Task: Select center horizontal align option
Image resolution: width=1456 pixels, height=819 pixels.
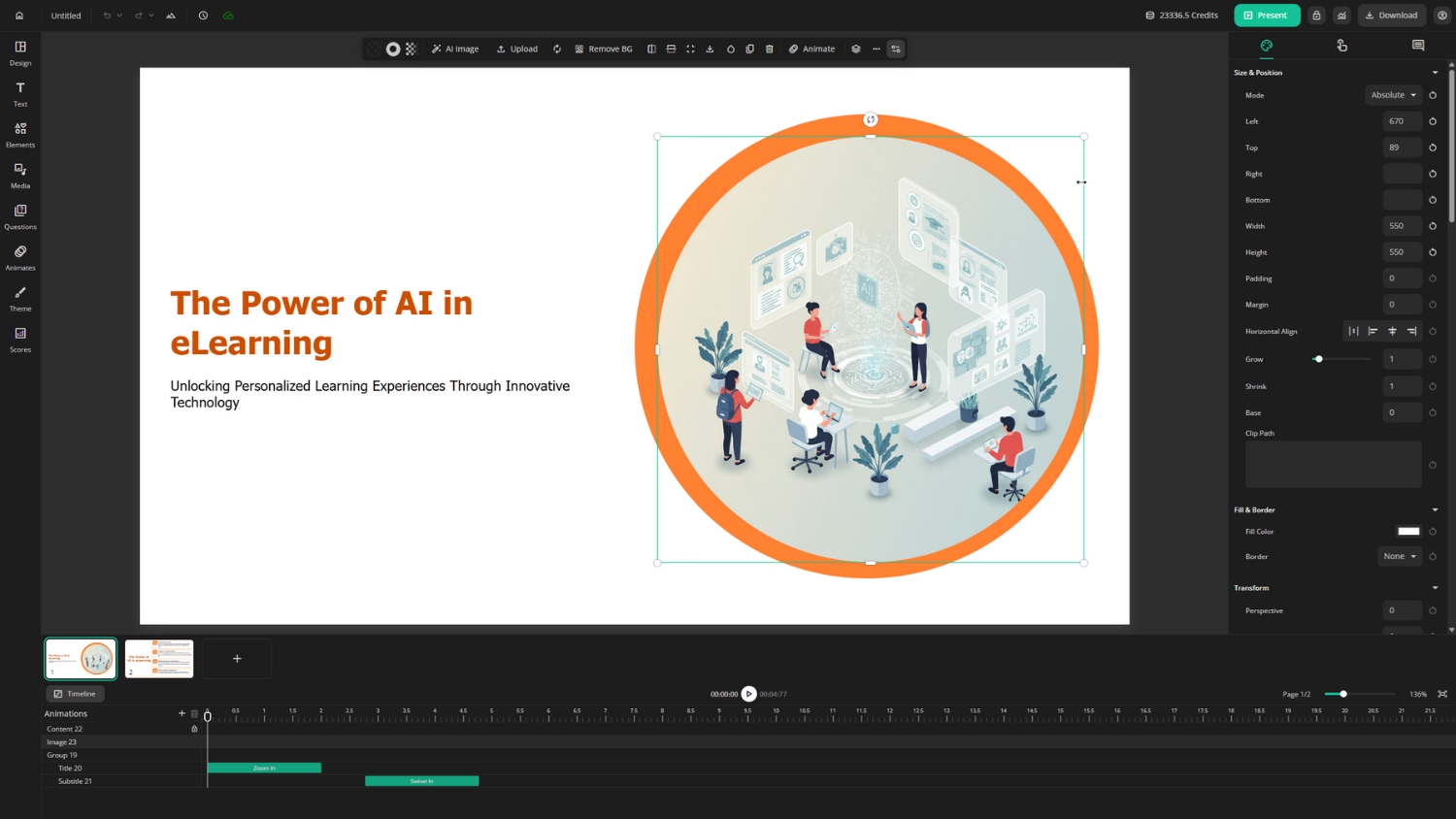Action: (1392, 331)
